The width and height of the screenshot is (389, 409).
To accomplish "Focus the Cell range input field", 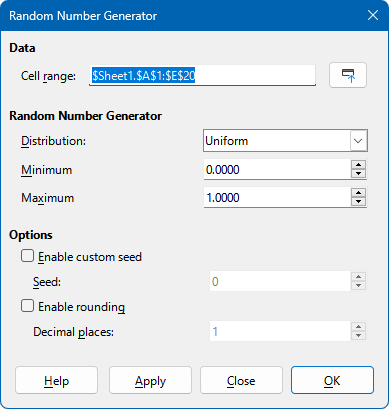I will (202, 76).
